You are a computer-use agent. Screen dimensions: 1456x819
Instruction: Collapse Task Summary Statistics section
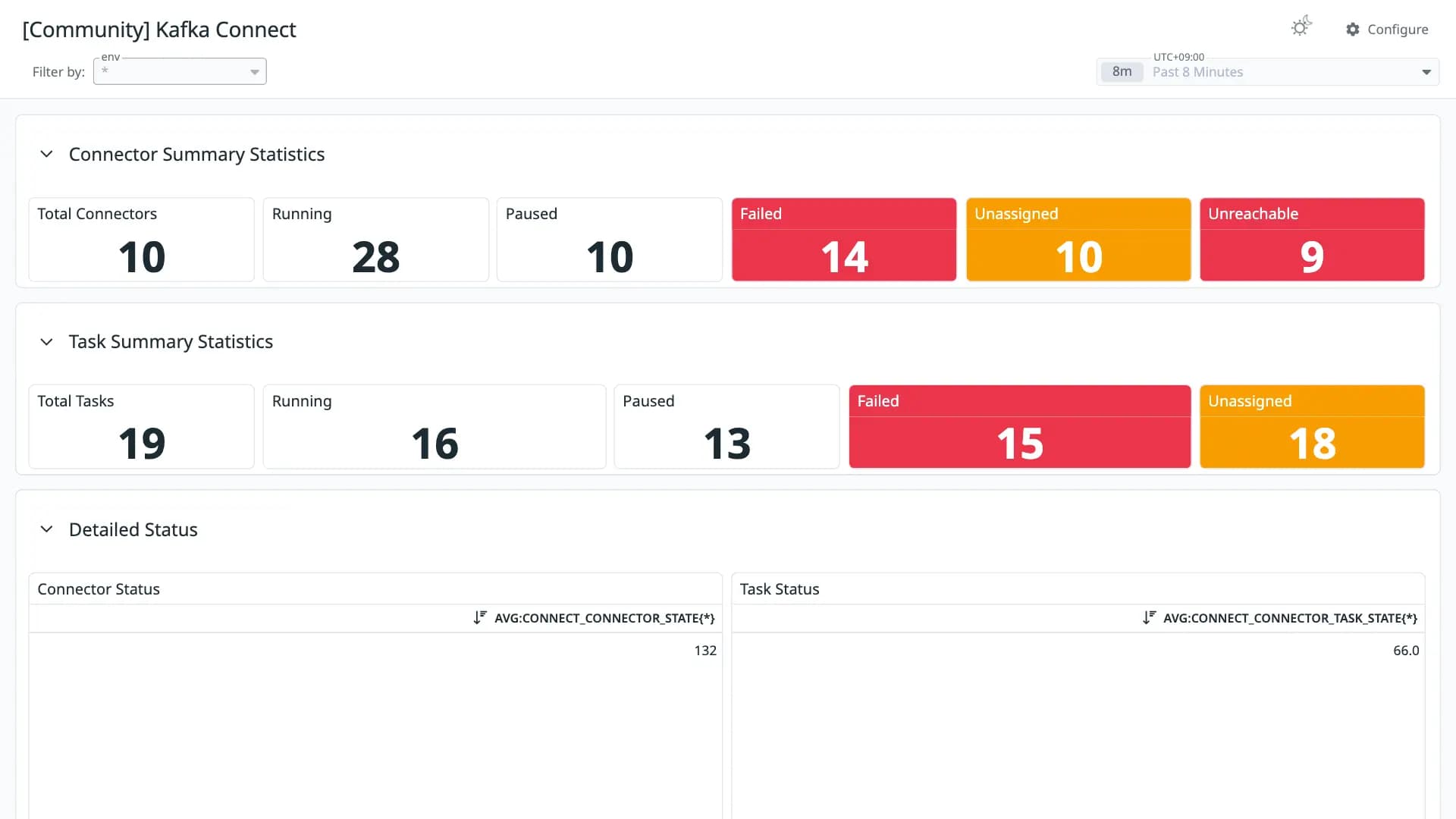coord(46,342)
